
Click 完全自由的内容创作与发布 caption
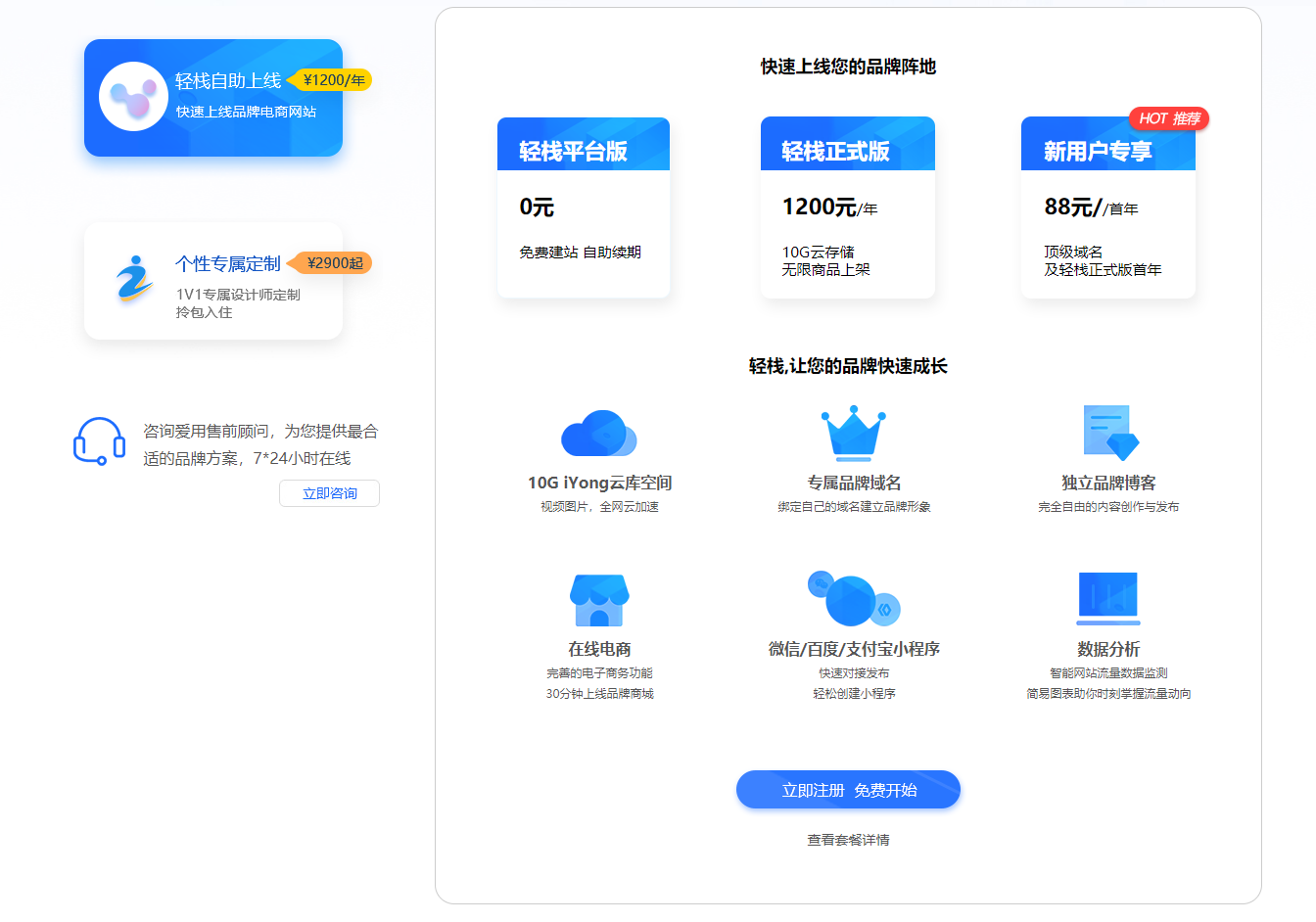pyautogui.click(x=1108, y=507)
